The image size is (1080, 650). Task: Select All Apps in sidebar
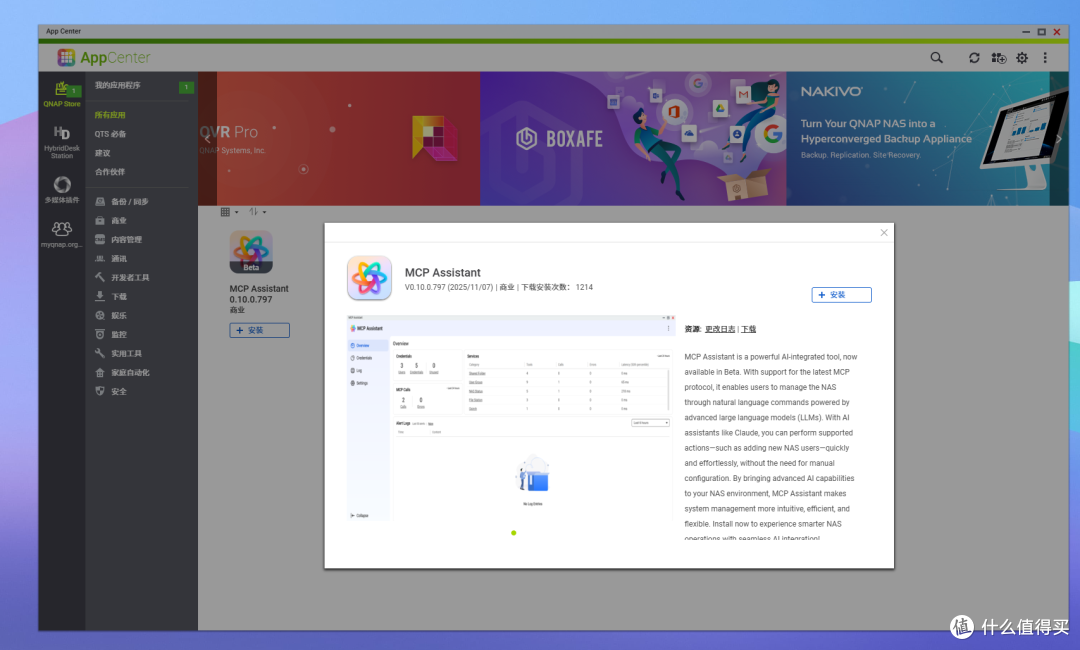[x=110, y=115]
